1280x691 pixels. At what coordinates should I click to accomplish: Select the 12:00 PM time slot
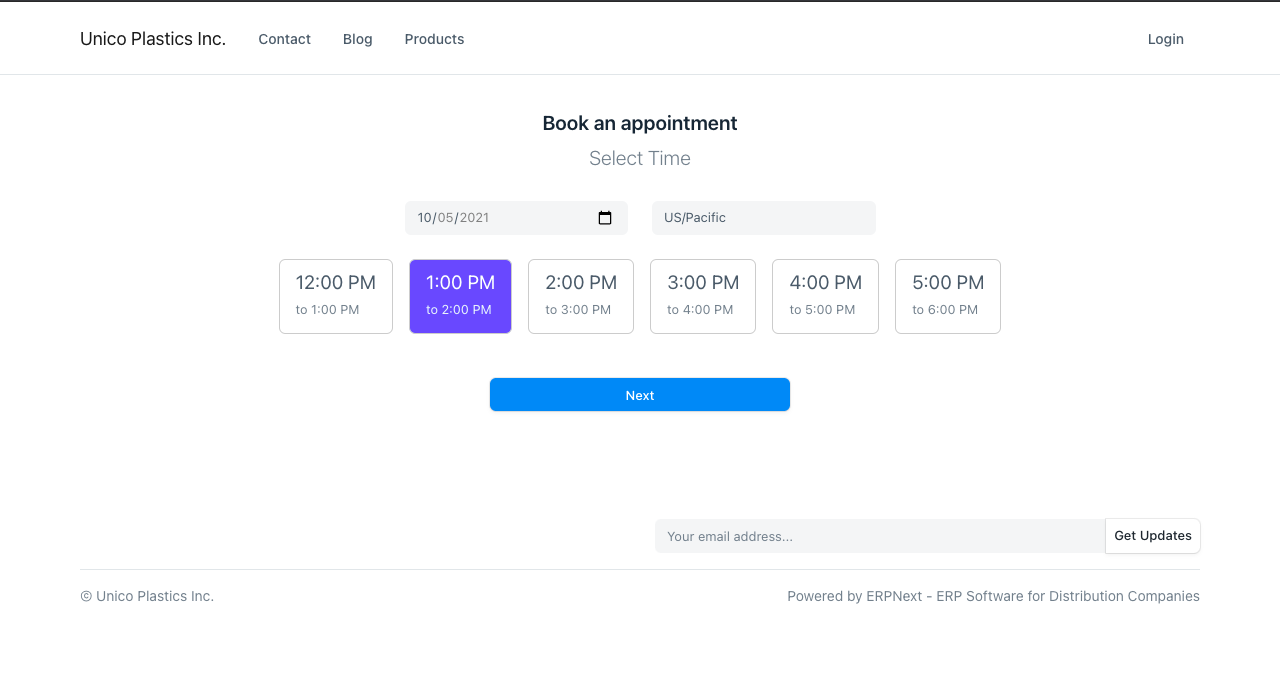click(x=335, y=296)
